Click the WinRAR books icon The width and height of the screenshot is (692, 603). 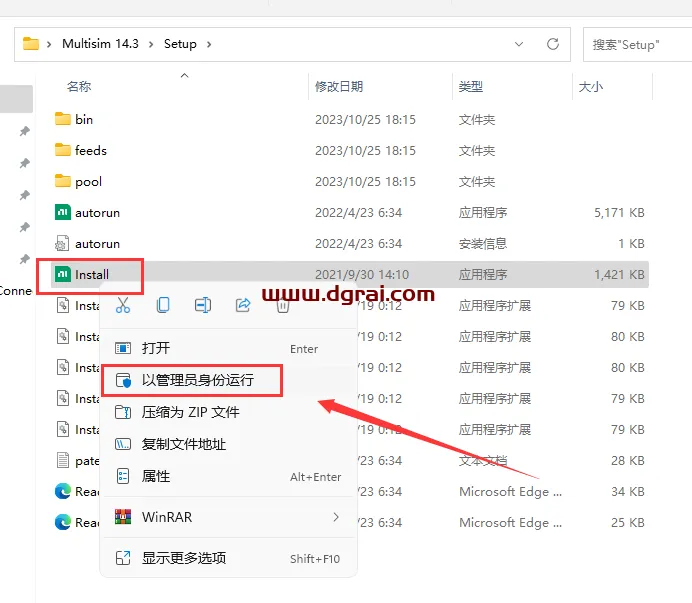(123, 517)
